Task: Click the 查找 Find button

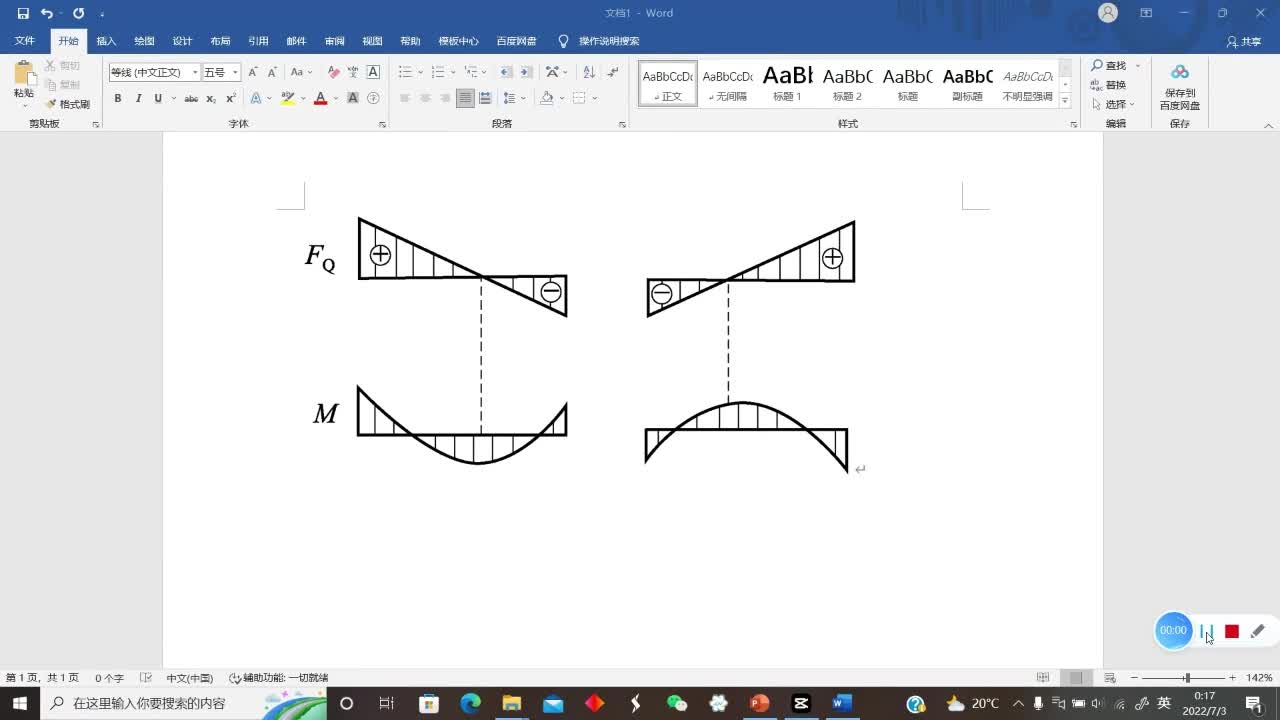Action: (1109, 65)
